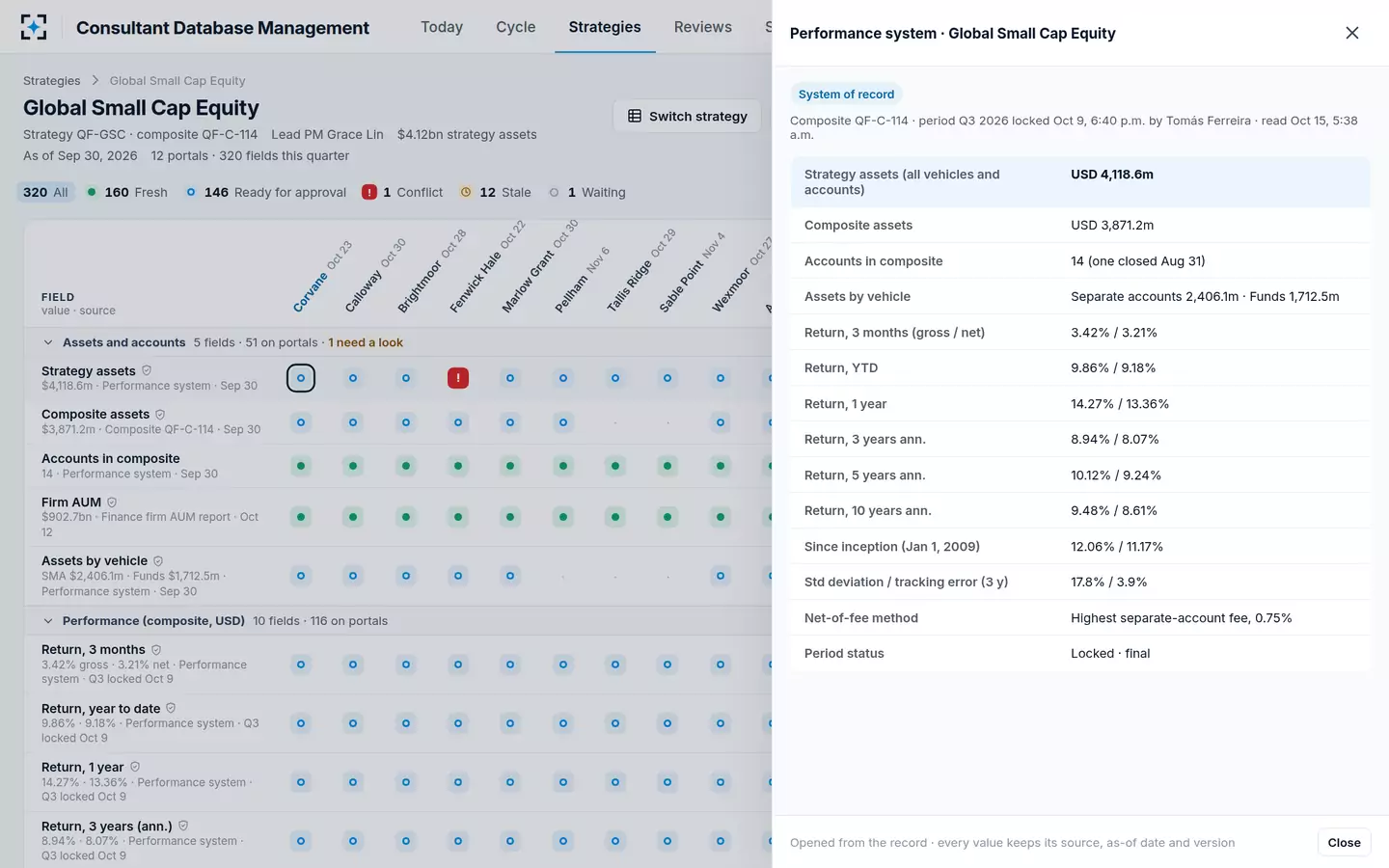The width and height of the screenshot is (1389, 868).
Task: Click the shield icon beside Assets by vehicle
Action: tap(158, 560)
